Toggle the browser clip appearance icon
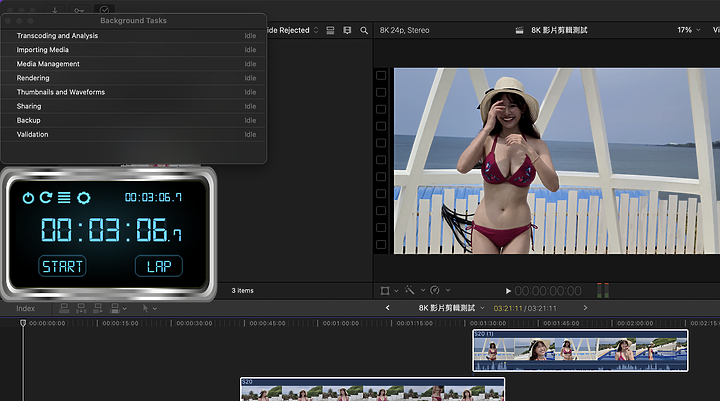 (x=330, y=30)
